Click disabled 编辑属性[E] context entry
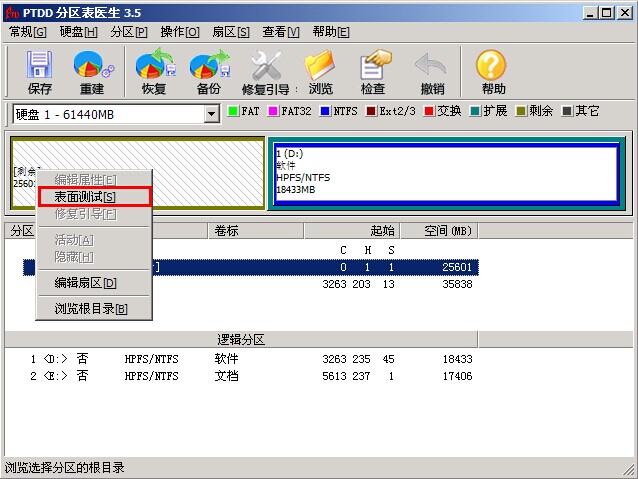The height and width of the screenshot is (479, 638). (94, 179)
